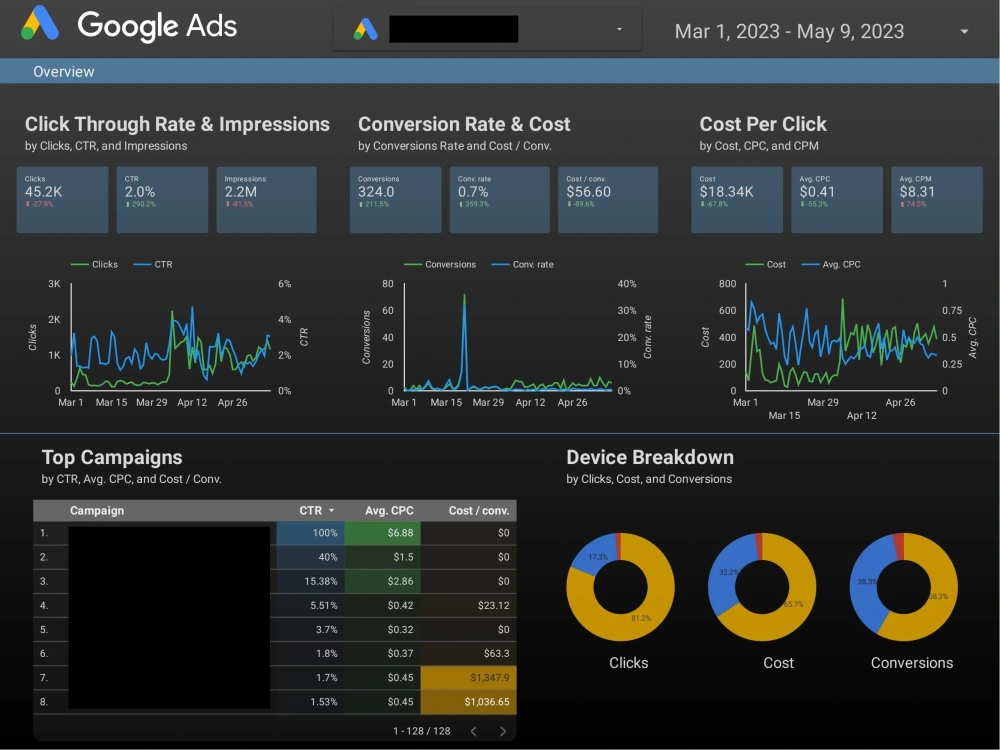Click the 15.38% CTR cell
1000x750 pixels.
point(311,581)
